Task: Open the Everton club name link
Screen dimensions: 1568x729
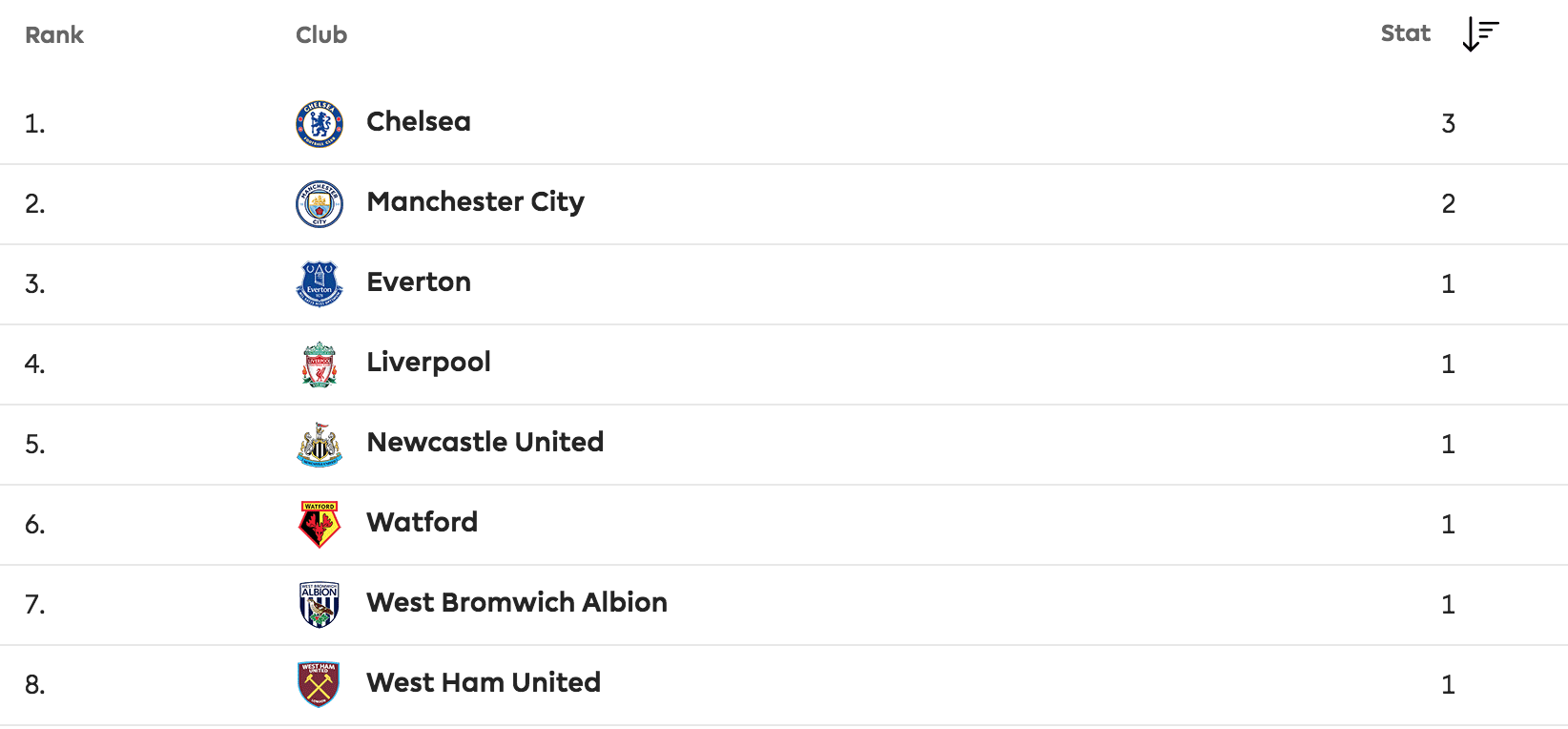Action: click(x=419, y=282)
